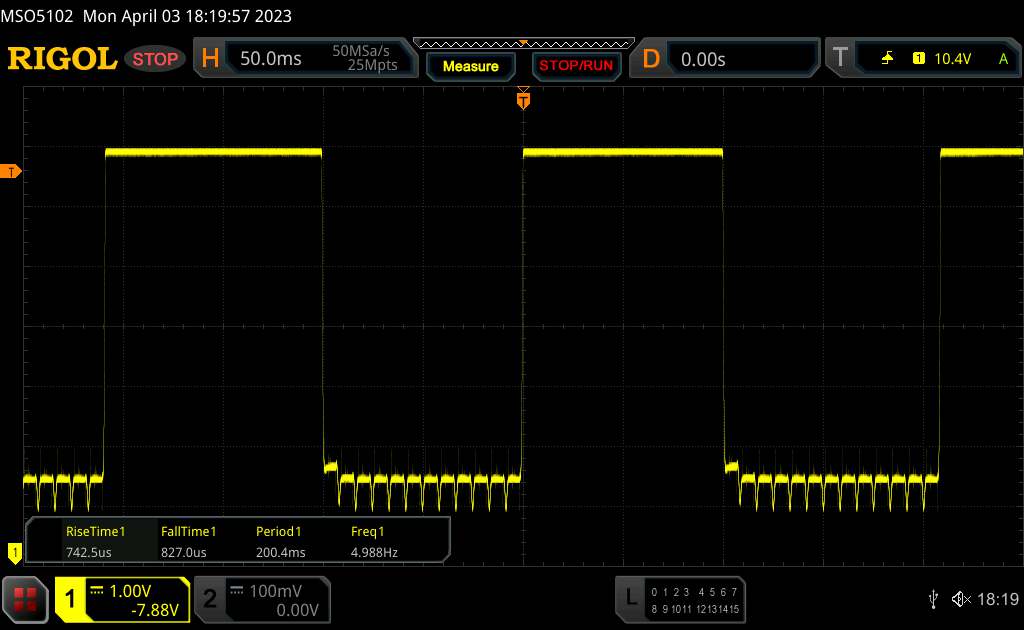Click the digital channels 0-15 indicator
The height and width of the screenshot is (630, 1024).
pos(694,601)
